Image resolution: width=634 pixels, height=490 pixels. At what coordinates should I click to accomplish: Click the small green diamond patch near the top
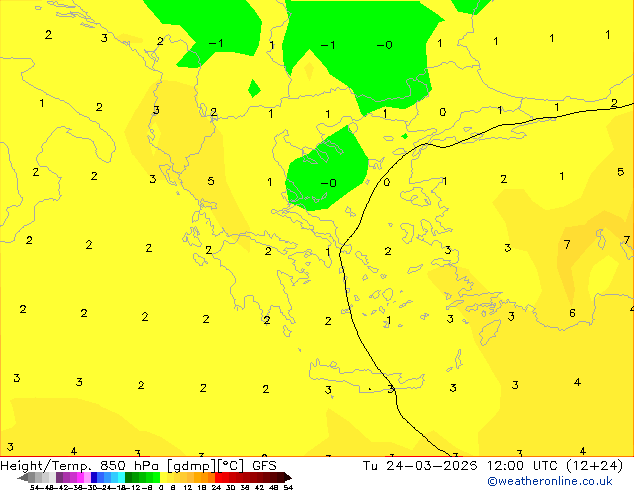click(254, 89)
